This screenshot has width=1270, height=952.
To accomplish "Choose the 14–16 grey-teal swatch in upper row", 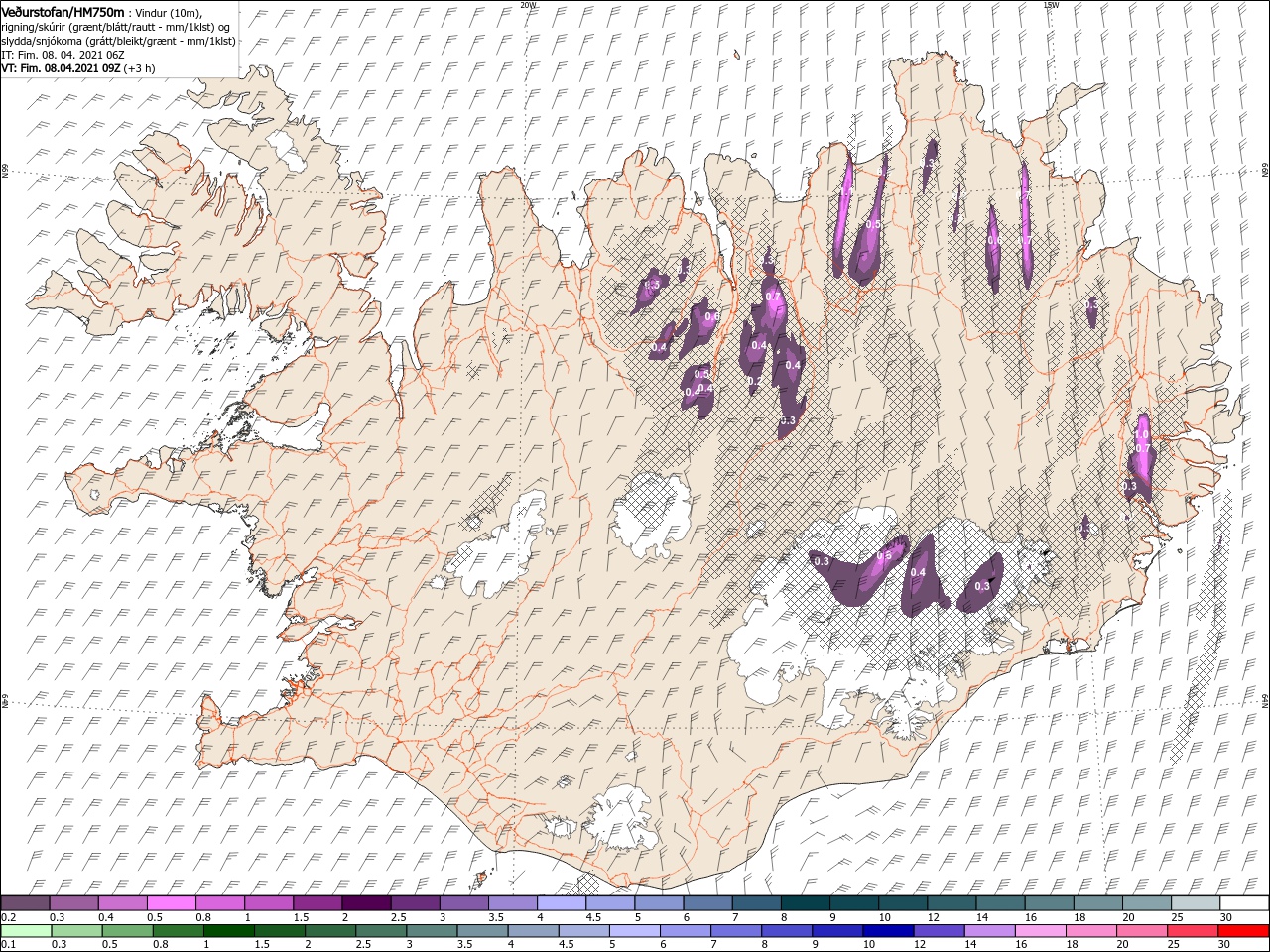I will pos(1000,903).
